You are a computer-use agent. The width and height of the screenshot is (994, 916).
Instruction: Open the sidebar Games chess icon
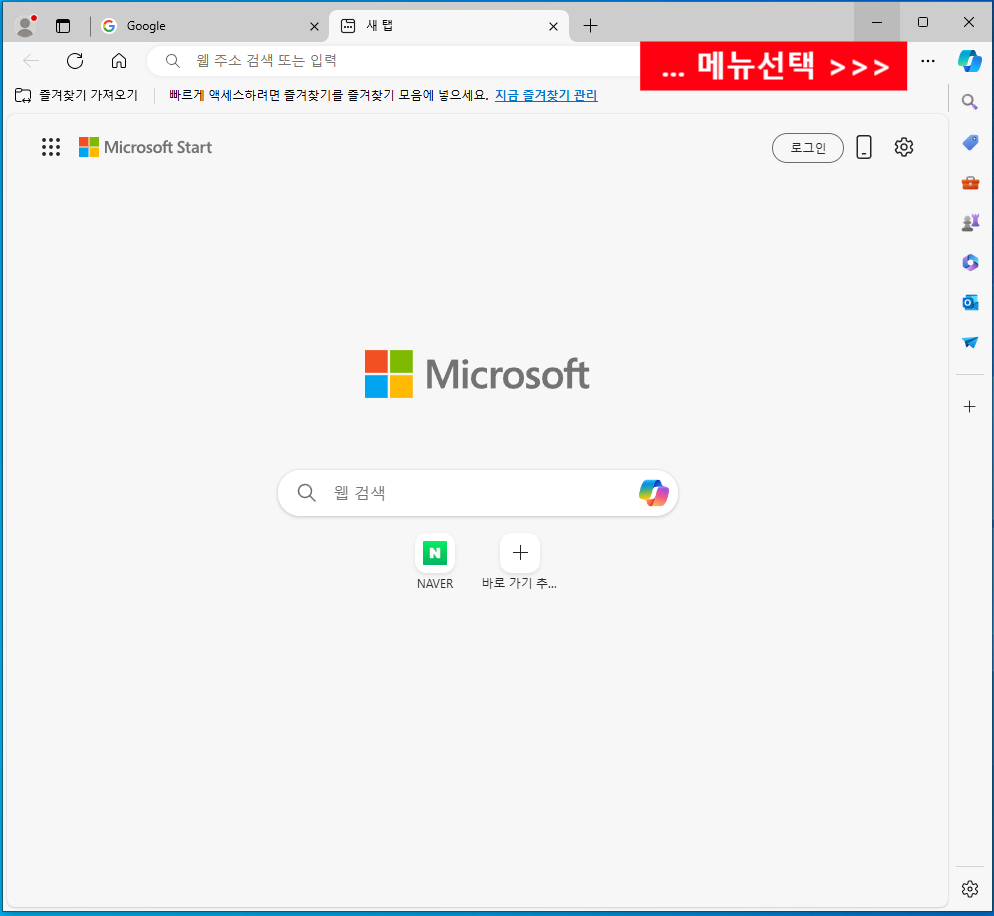pos(969,223)
